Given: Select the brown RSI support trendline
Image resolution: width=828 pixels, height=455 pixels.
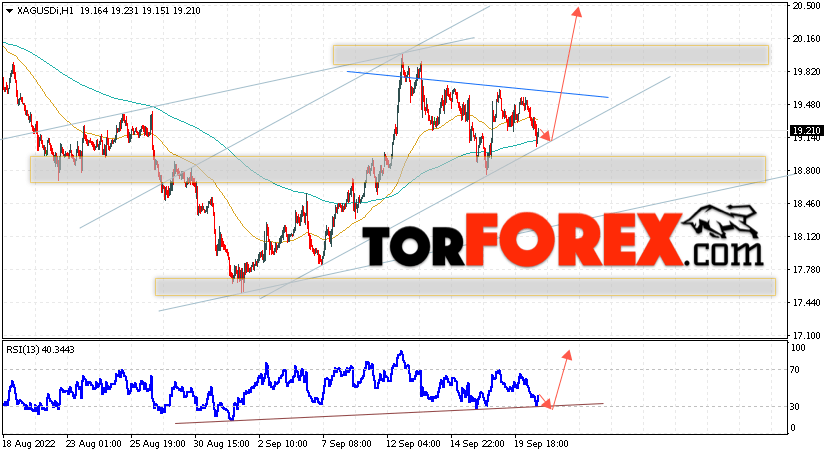Looking at the screenshot, I should [389, 413].
